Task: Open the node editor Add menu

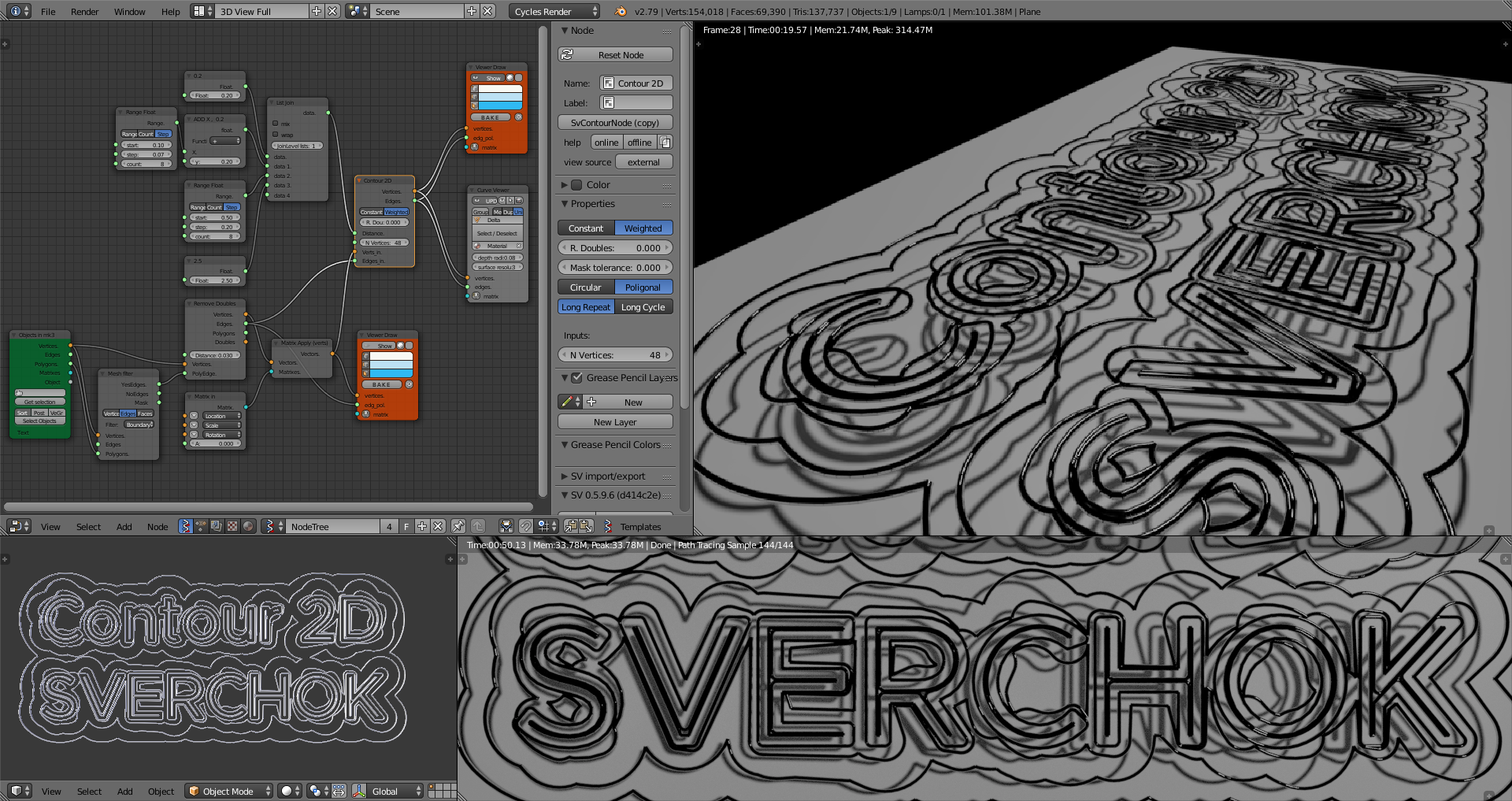Action: coord(124,526)
